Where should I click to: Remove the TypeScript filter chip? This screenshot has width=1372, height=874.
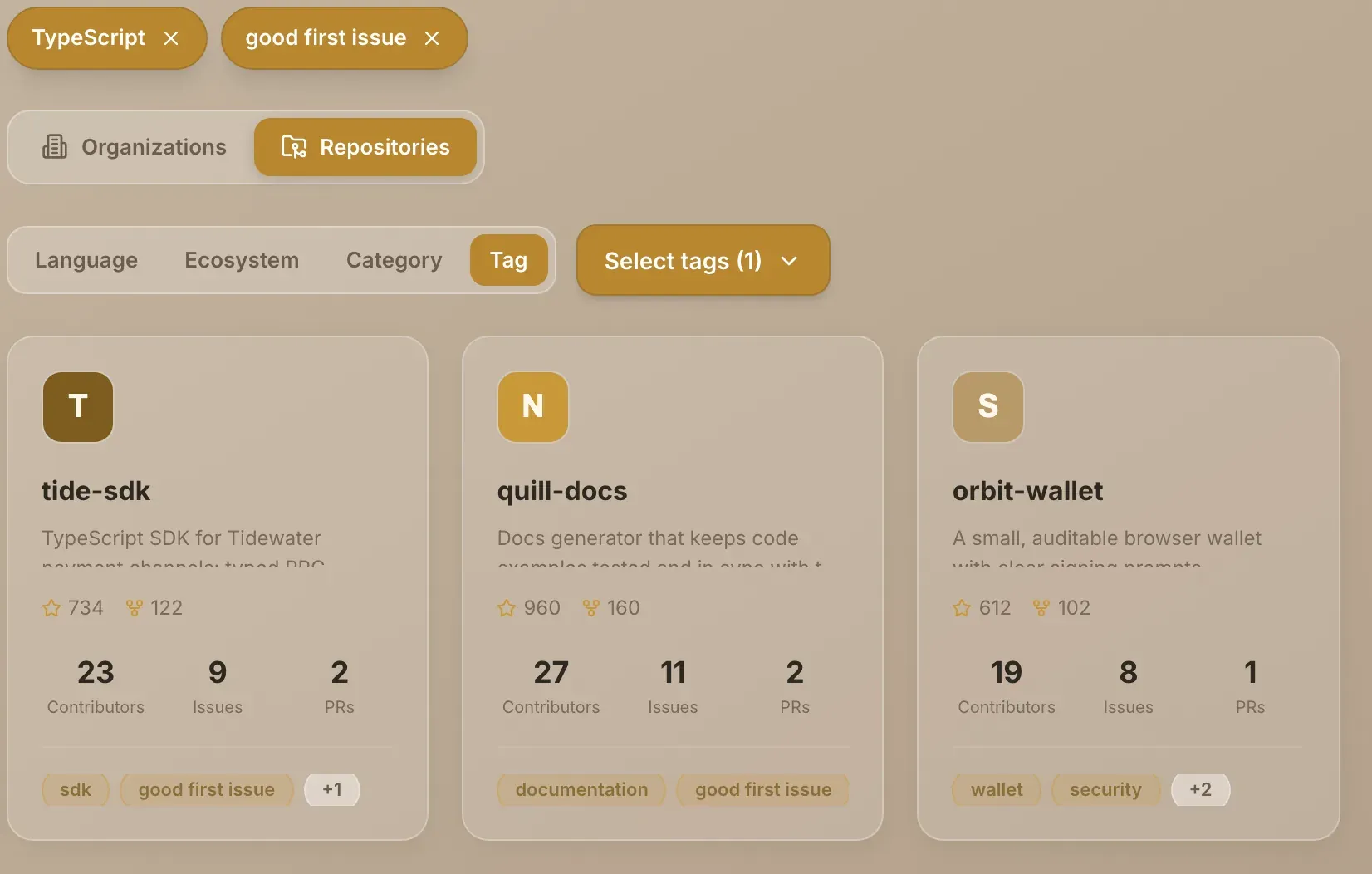click(x=171, y=38)
